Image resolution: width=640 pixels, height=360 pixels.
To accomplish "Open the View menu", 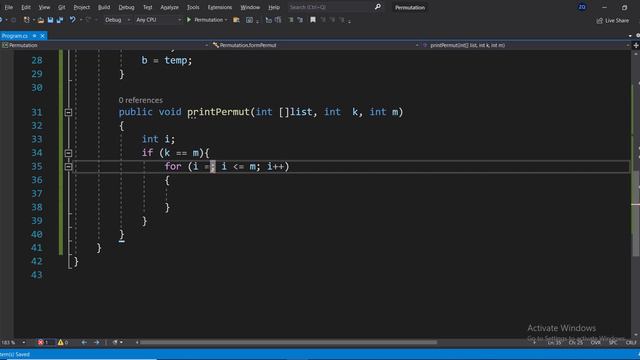I will (44, 7).
